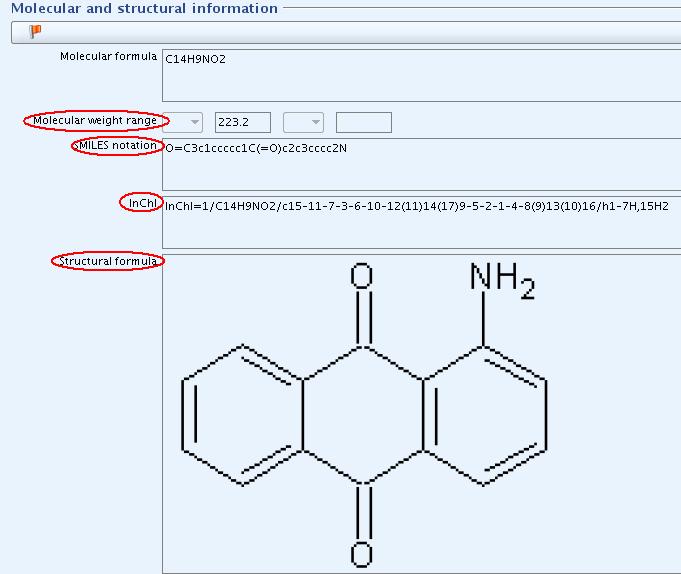Image resolution: width=681 pixels, height=574 pixels.
Task: Click 'Molecular and structural information' heading
Action: coord(144,8)
